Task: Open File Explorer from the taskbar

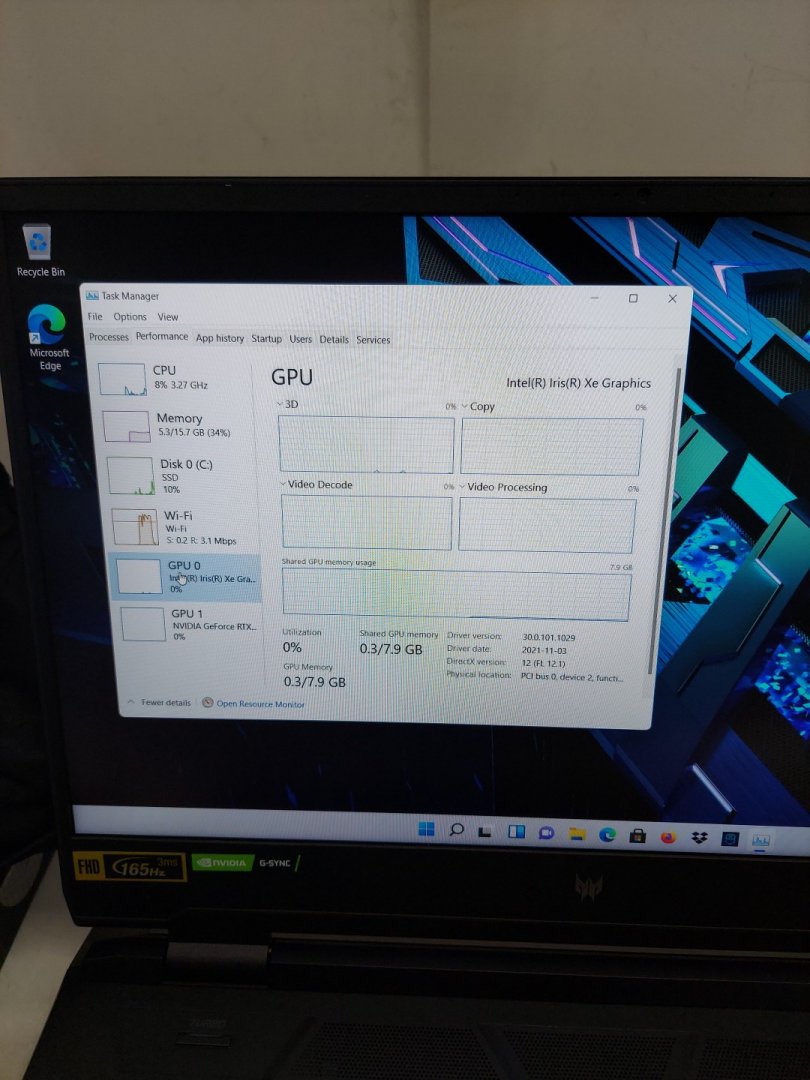Action: click(x=577, y=834)
